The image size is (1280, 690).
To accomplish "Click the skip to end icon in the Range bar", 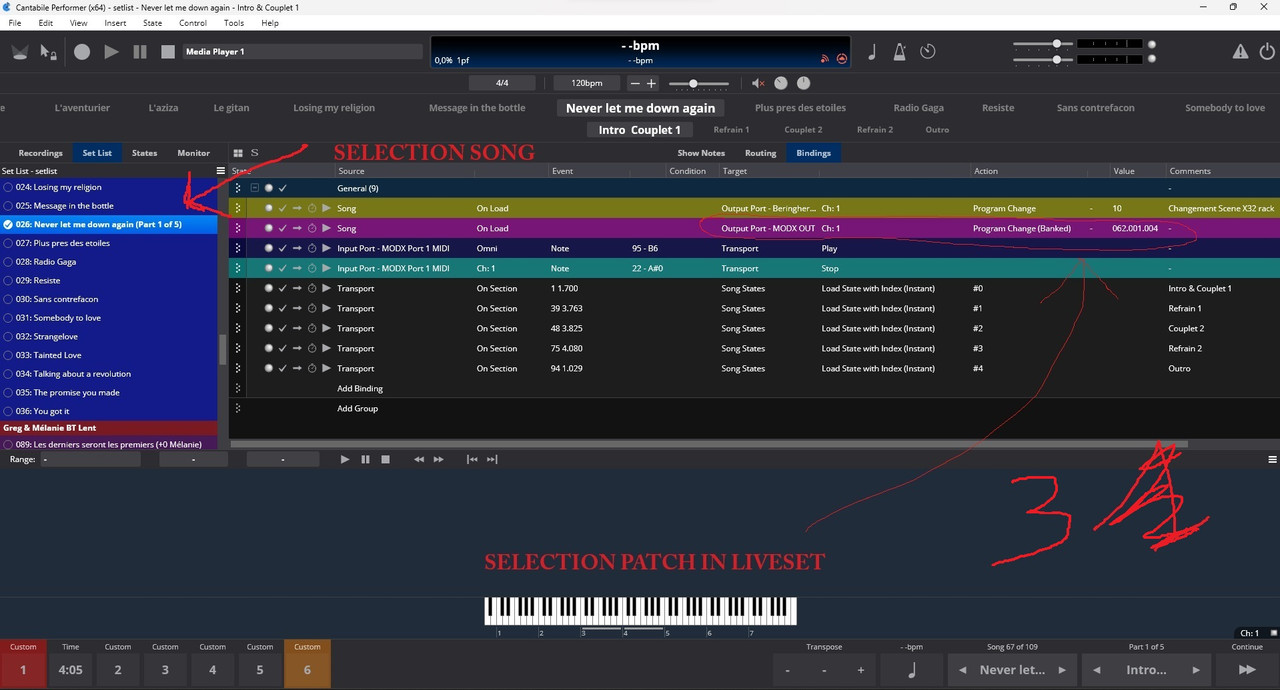I will [x=492, y=460].
